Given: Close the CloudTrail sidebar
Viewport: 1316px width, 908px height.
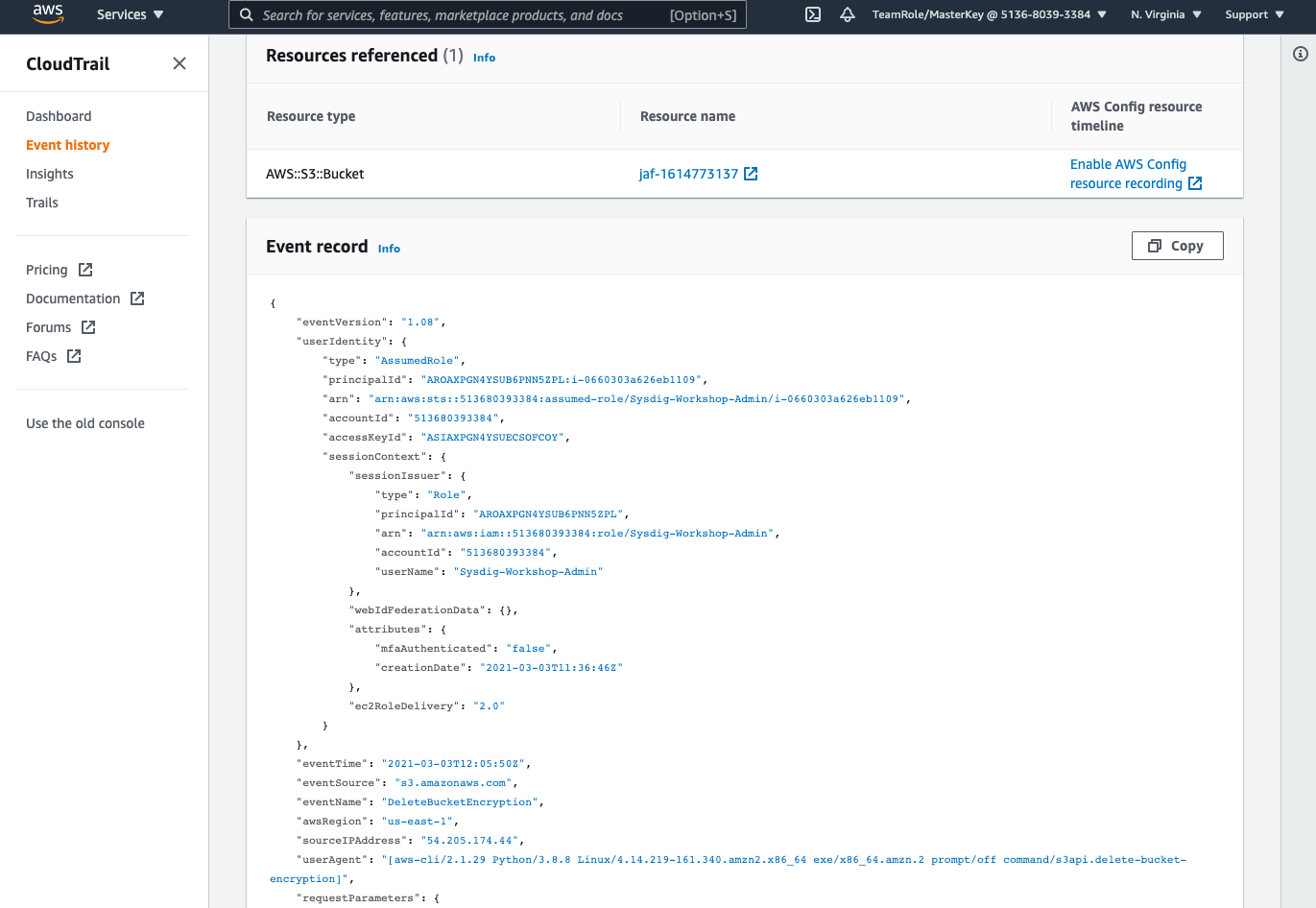Looking at the screenshot, I should pyautogui.click(x=179, y=63).
